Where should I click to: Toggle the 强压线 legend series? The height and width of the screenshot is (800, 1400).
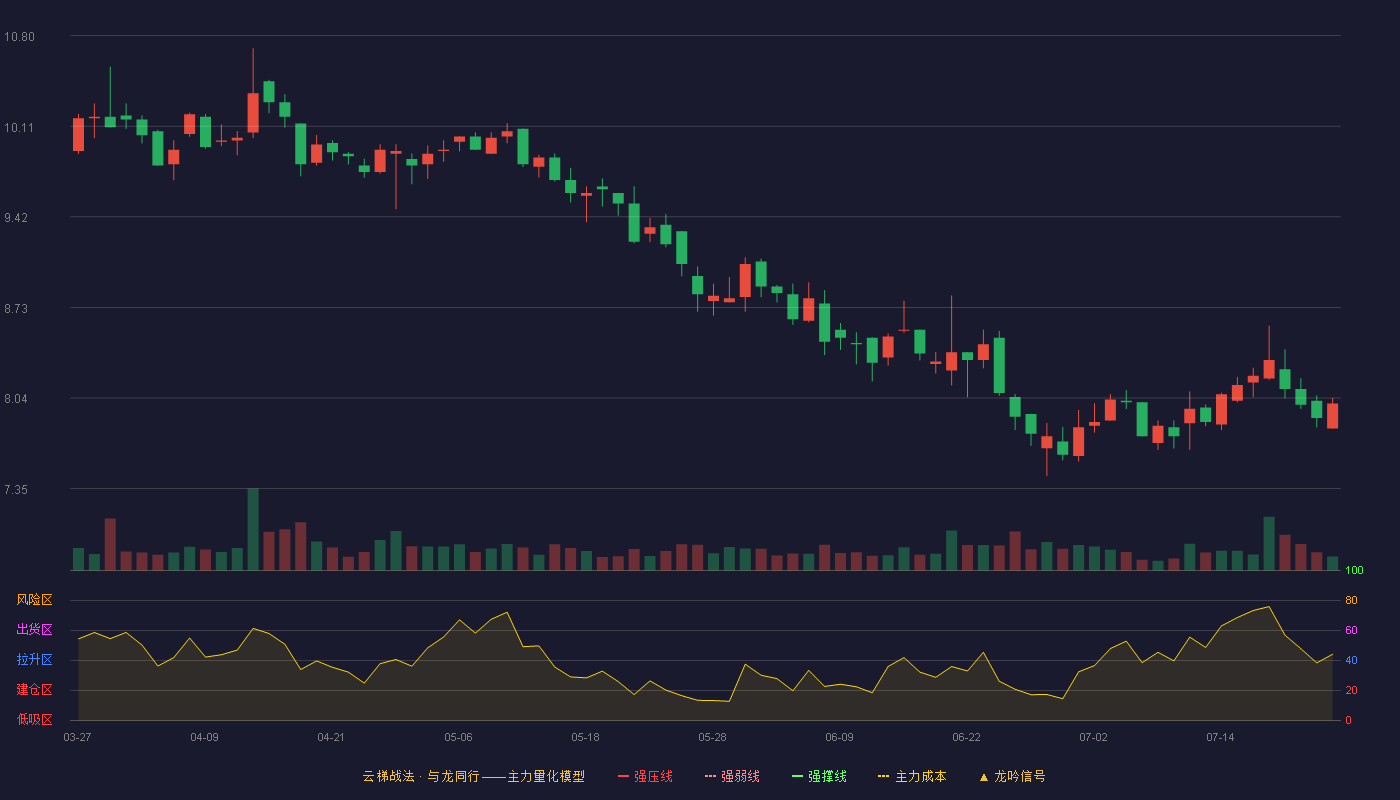645,776
